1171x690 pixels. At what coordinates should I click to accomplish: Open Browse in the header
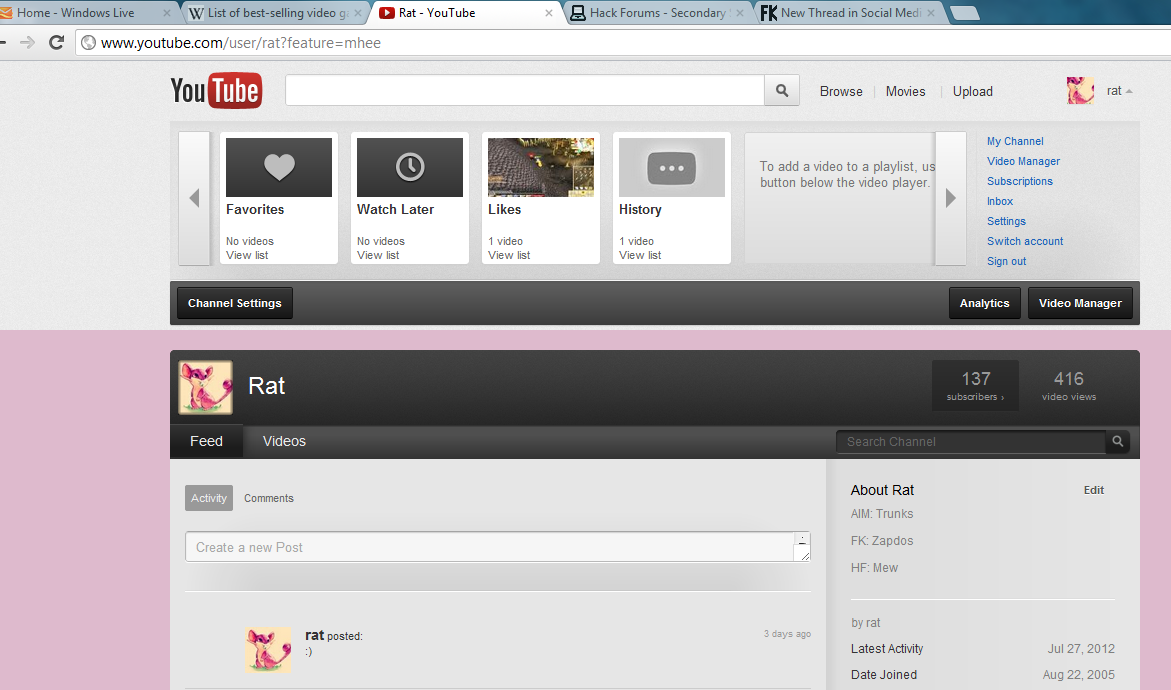click(841, 91)
